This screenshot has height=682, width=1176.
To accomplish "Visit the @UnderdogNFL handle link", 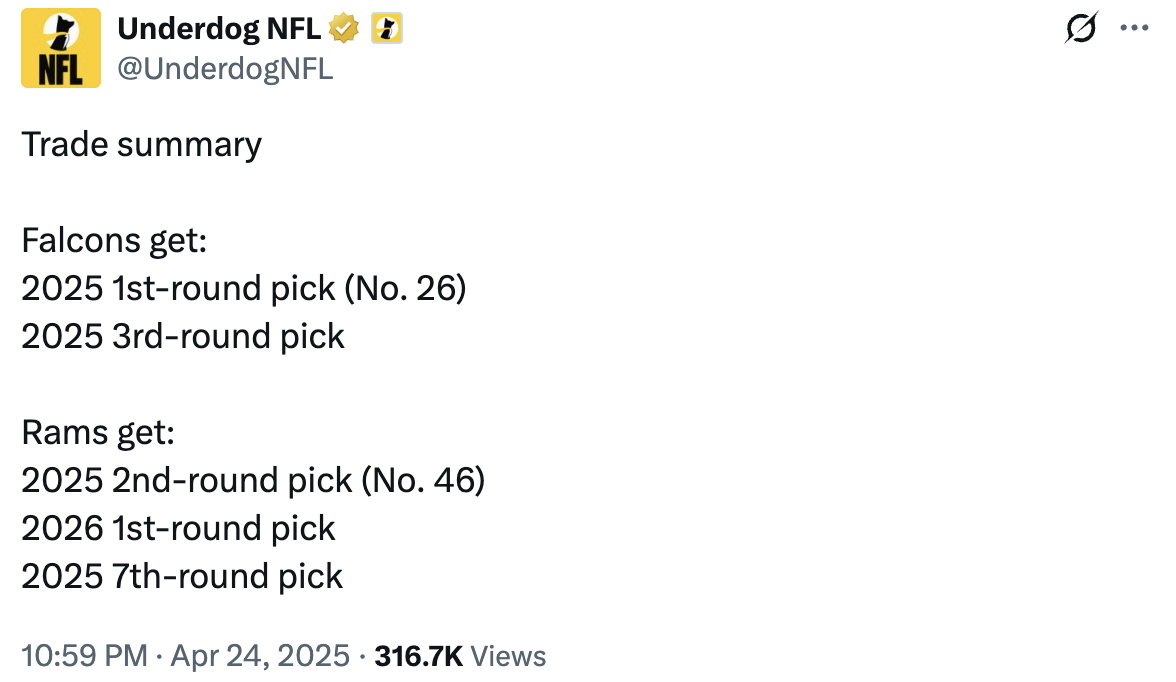I will point(225,69).
